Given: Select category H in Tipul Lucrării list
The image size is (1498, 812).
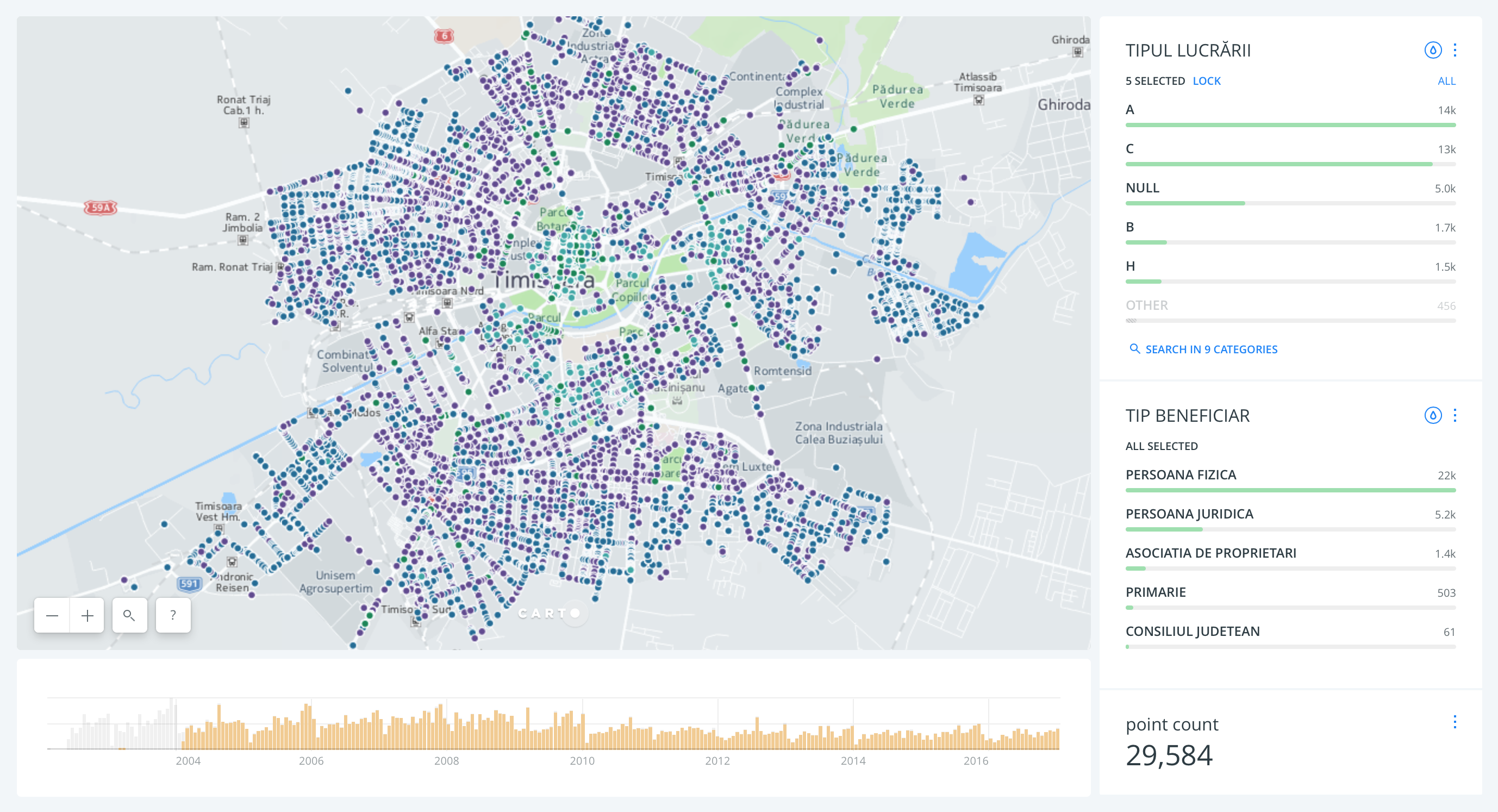Looking at the screenshot, I should pyautogui.click(x=1130, y=266).
